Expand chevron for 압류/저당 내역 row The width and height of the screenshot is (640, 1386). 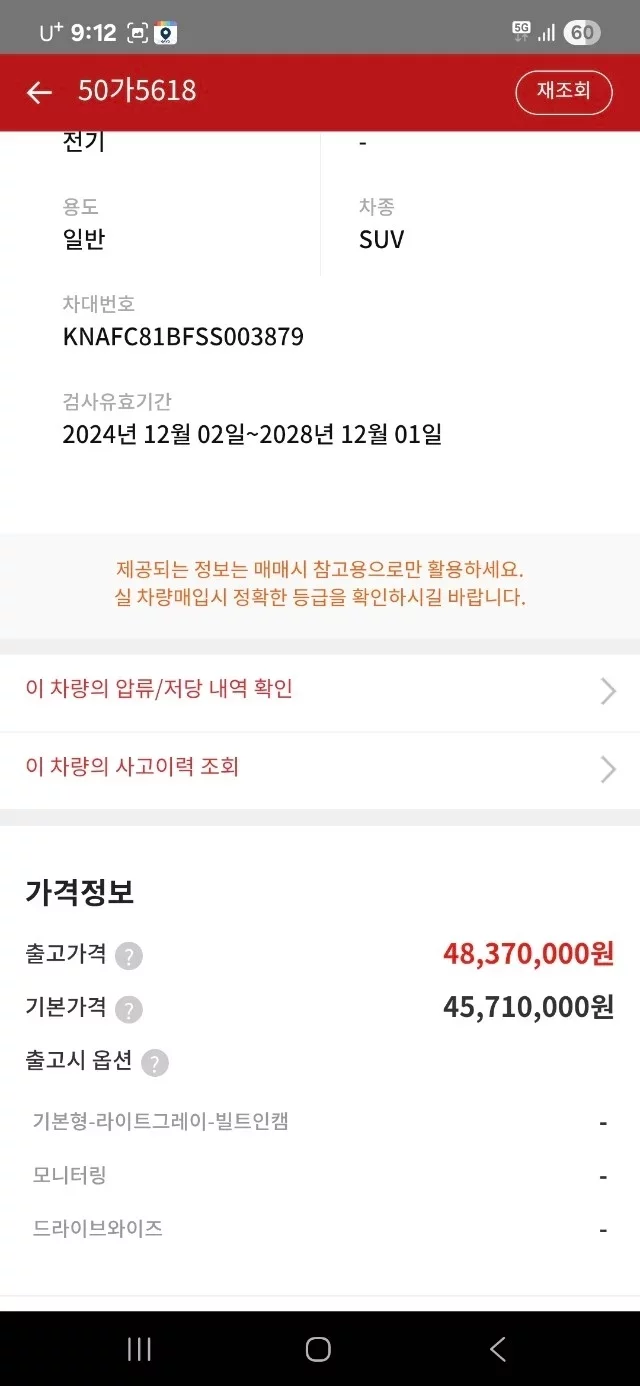(607, 691)
